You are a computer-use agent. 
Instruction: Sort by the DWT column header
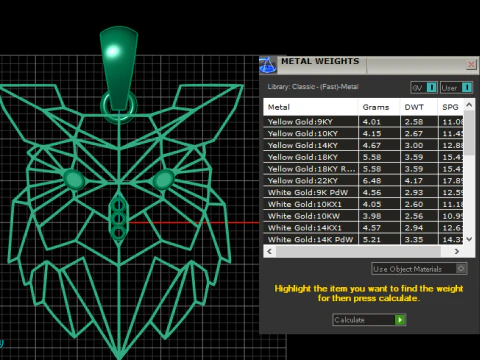[419, 107]
